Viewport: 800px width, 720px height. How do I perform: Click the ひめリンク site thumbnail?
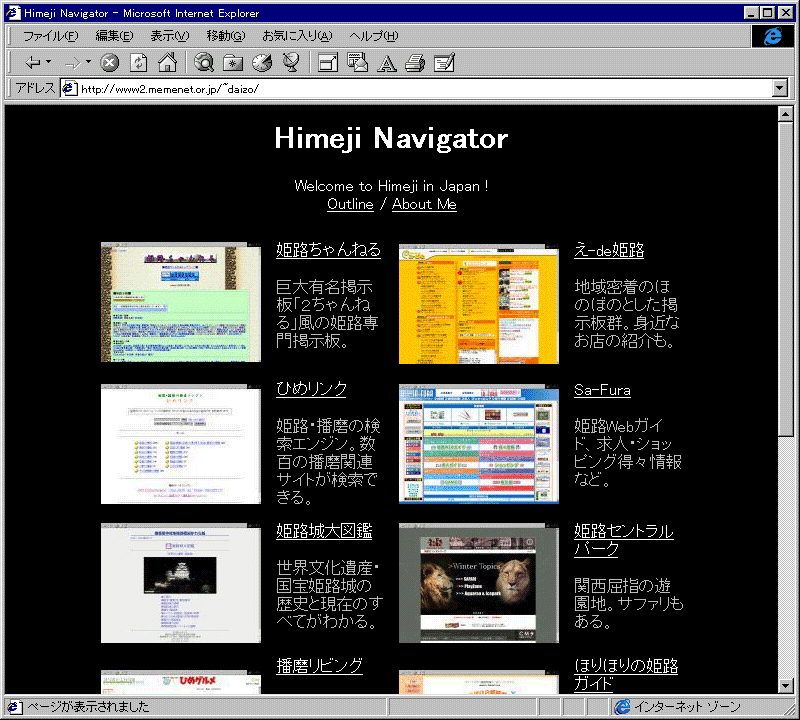181,444
